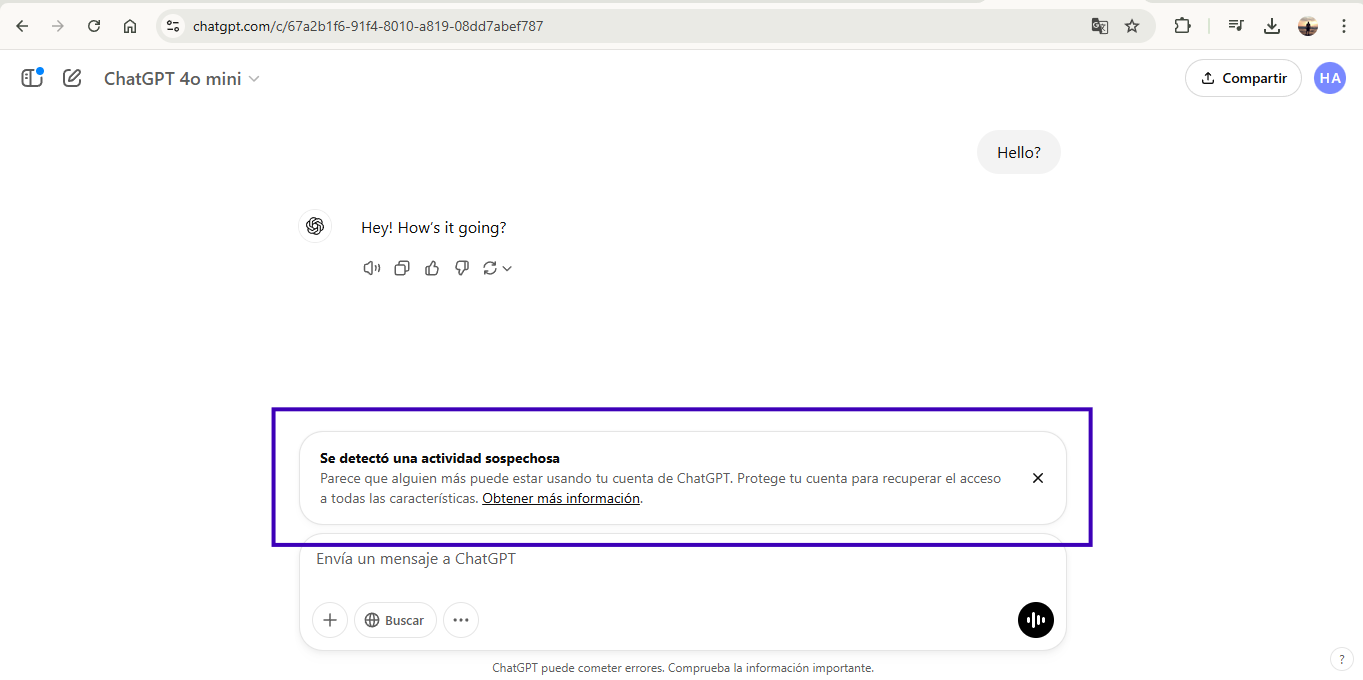This screenshot has width=1363, height=680.
Task: Click the "Se detectó una actividad sospechosa" heading
Action: pyautogui.click(x=440, y=459)
